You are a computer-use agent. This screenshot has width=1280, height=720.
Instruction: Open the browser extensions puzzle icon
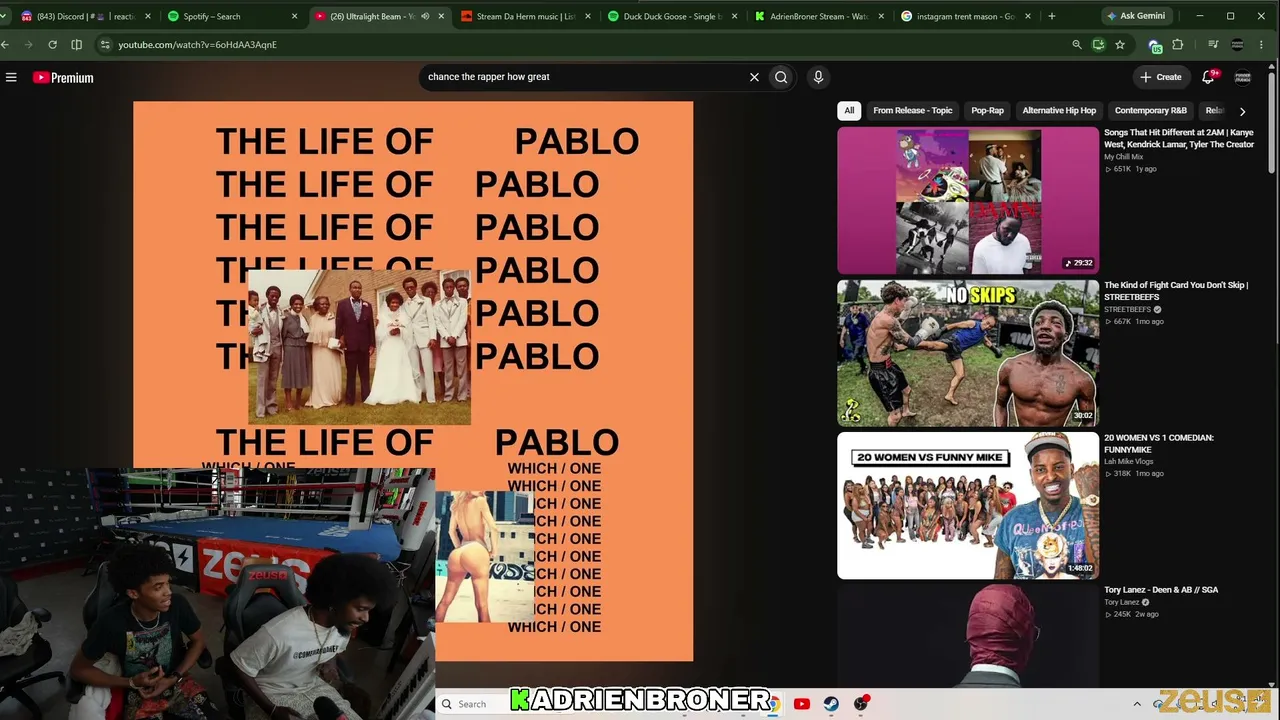click(1177, 44)
